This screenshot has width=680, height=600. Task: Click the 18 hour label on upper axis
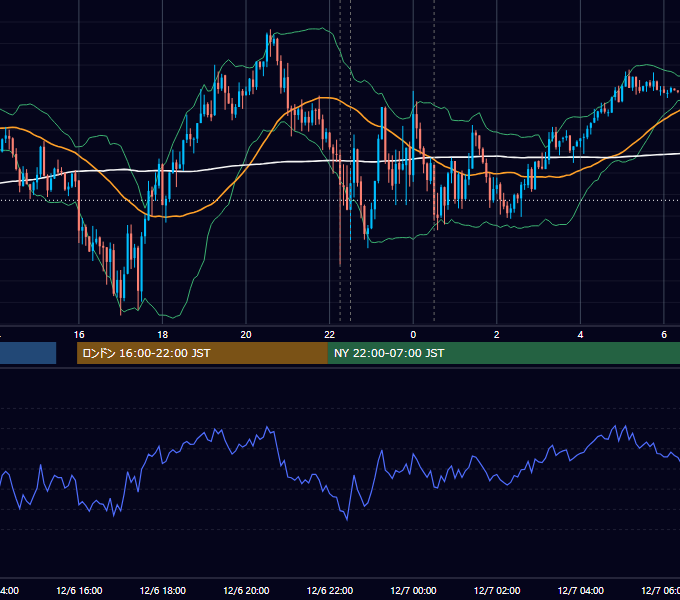(162, 335)
